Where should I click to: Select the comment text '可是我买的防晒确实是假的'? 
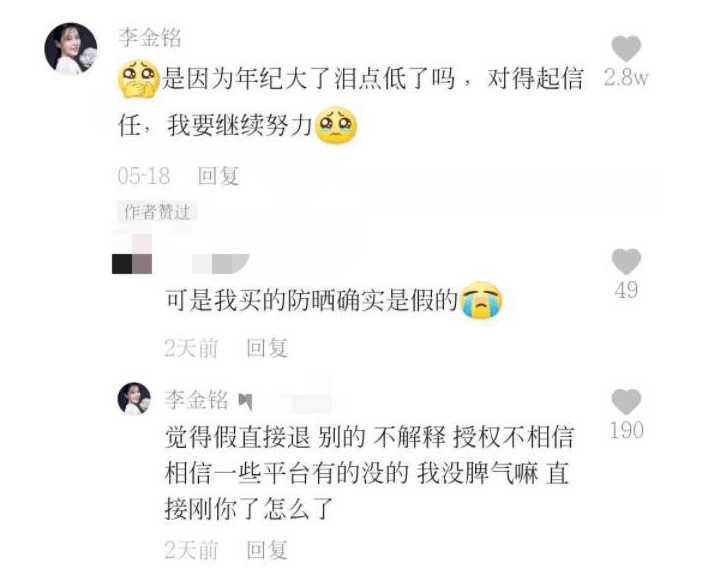coord(312,300)
